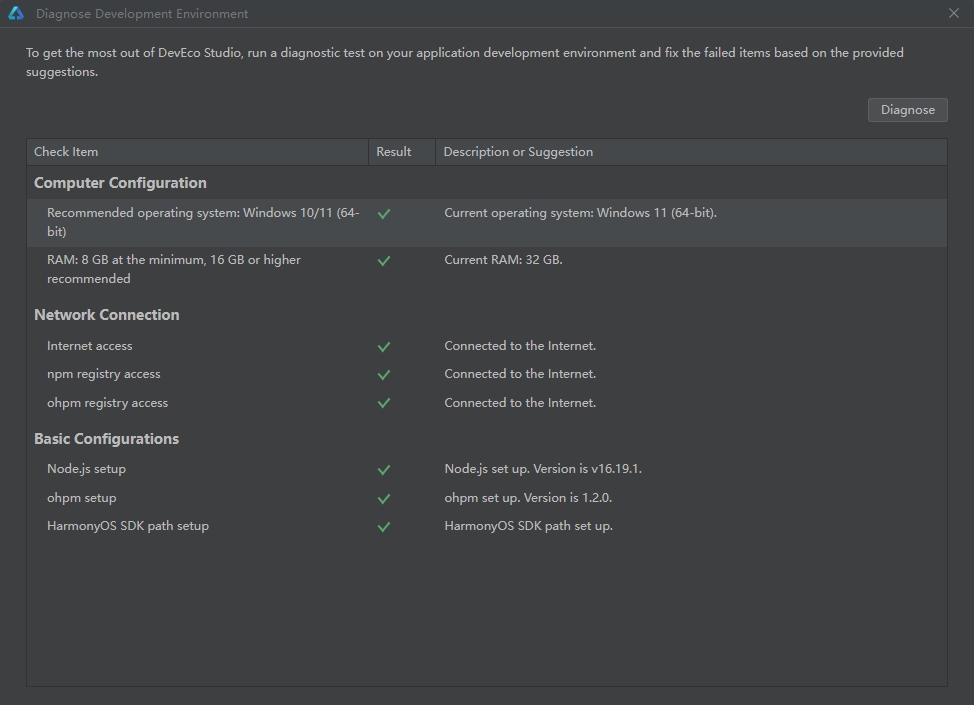Click the Diagnose button

pyautogui.click(x=907, y=110)
